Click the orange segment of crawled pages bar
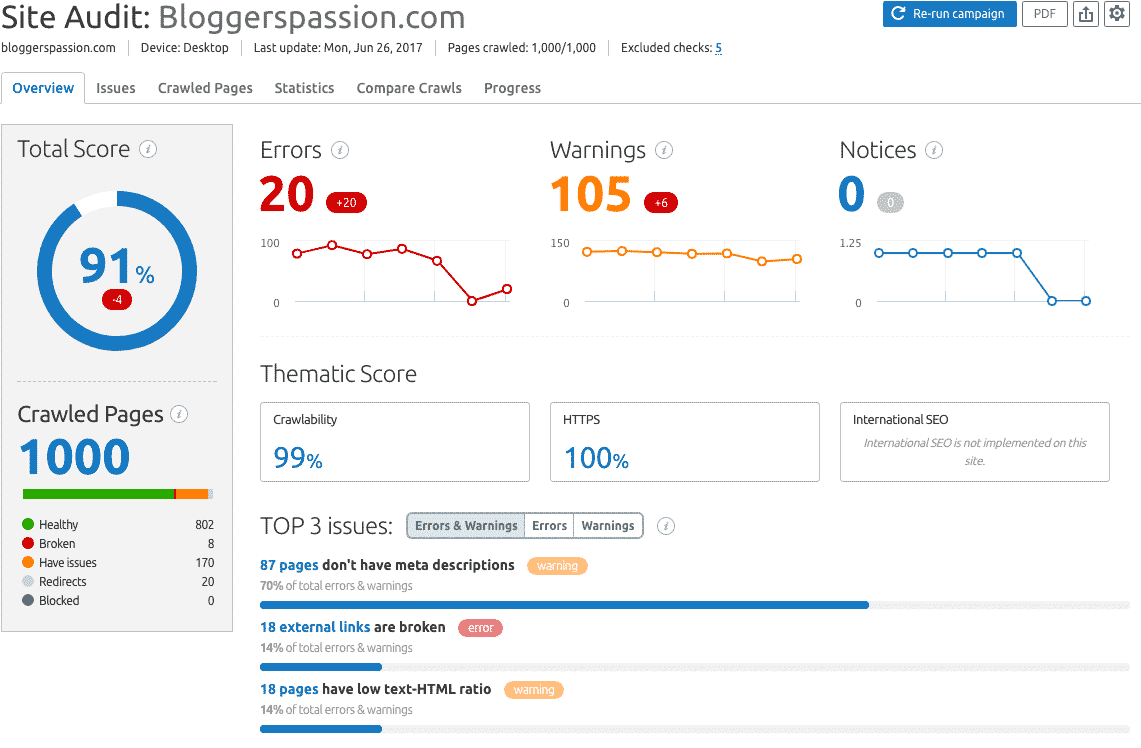1141x748 pixels. 193,494
